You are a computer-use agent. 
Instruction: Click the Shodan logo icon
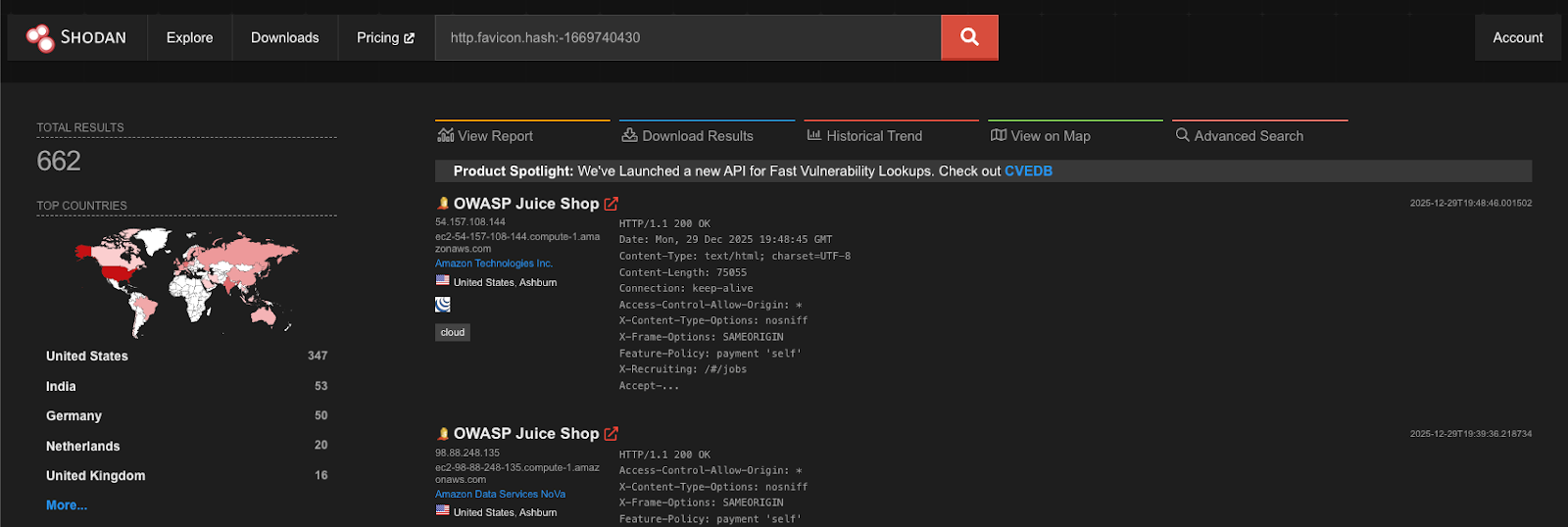click(40, 38)
